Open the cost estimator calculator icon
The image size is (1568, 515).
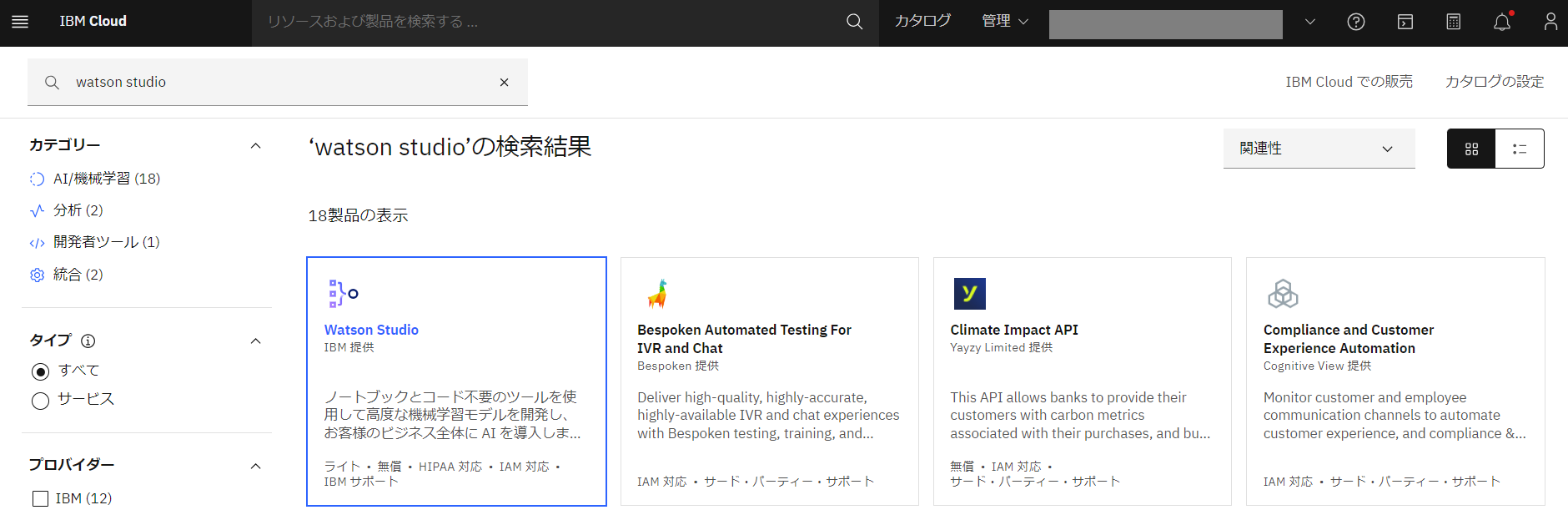1454,22
